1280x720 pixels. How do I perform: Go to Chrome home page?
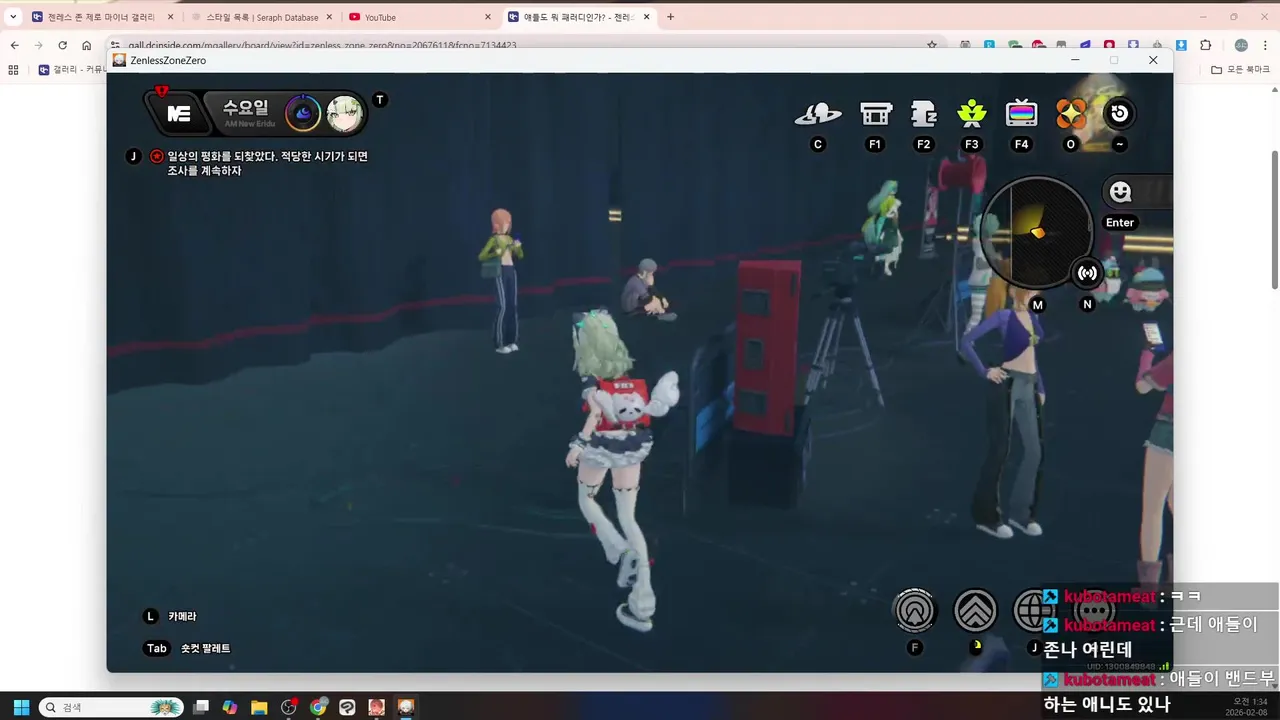click(x=86, y=45)
